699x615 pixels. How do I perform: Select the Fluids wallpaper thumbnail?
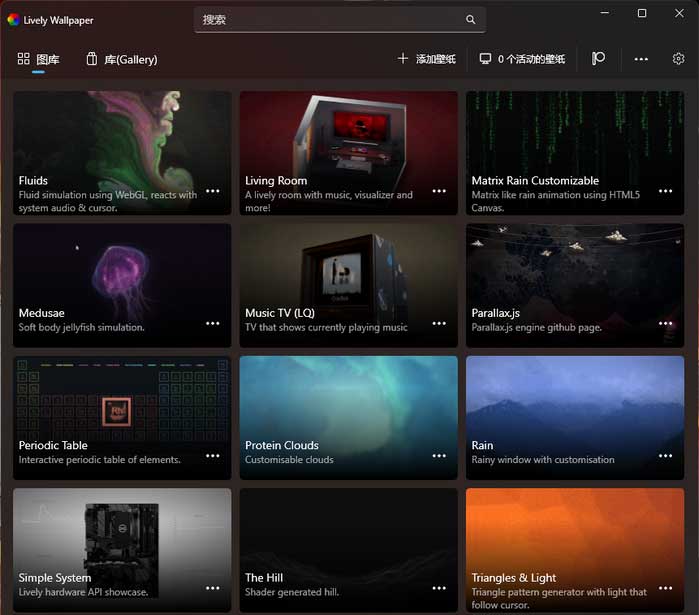tap(122, 153)
